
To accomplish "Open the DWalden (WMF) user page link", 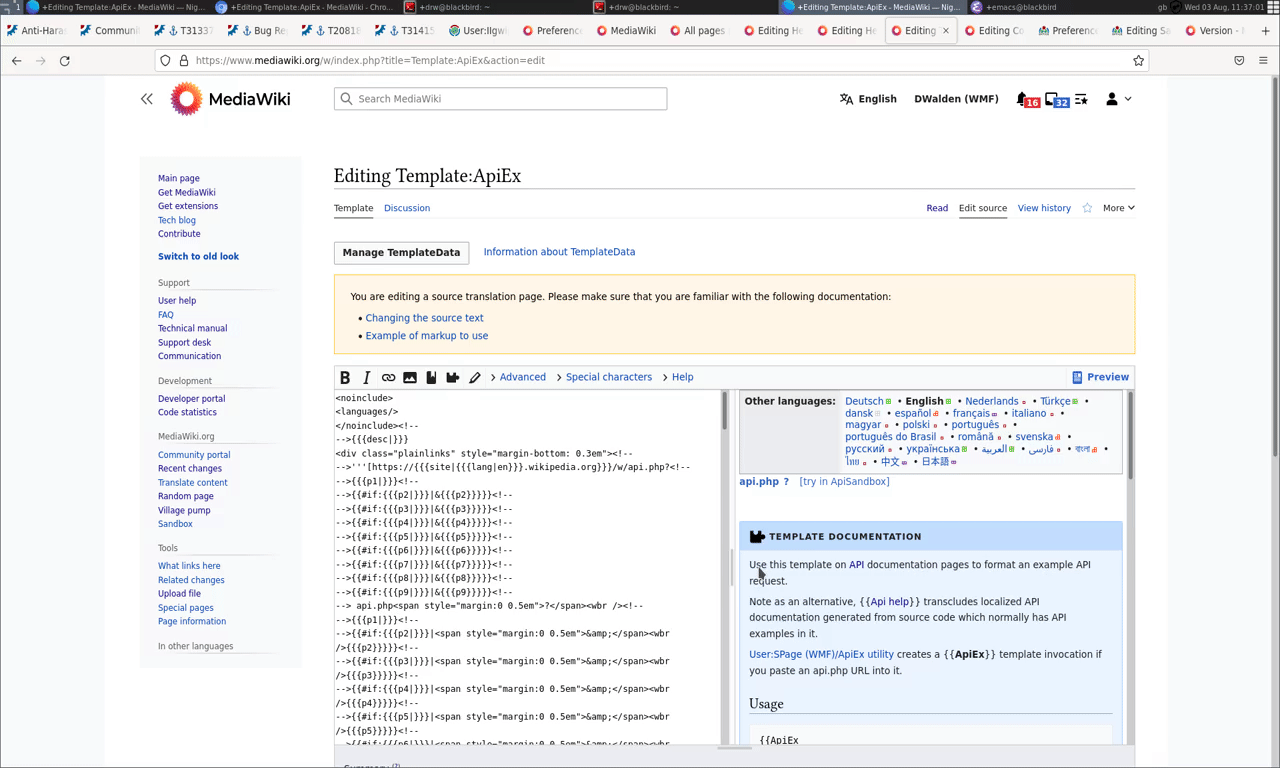I will (x=956, y=99).
